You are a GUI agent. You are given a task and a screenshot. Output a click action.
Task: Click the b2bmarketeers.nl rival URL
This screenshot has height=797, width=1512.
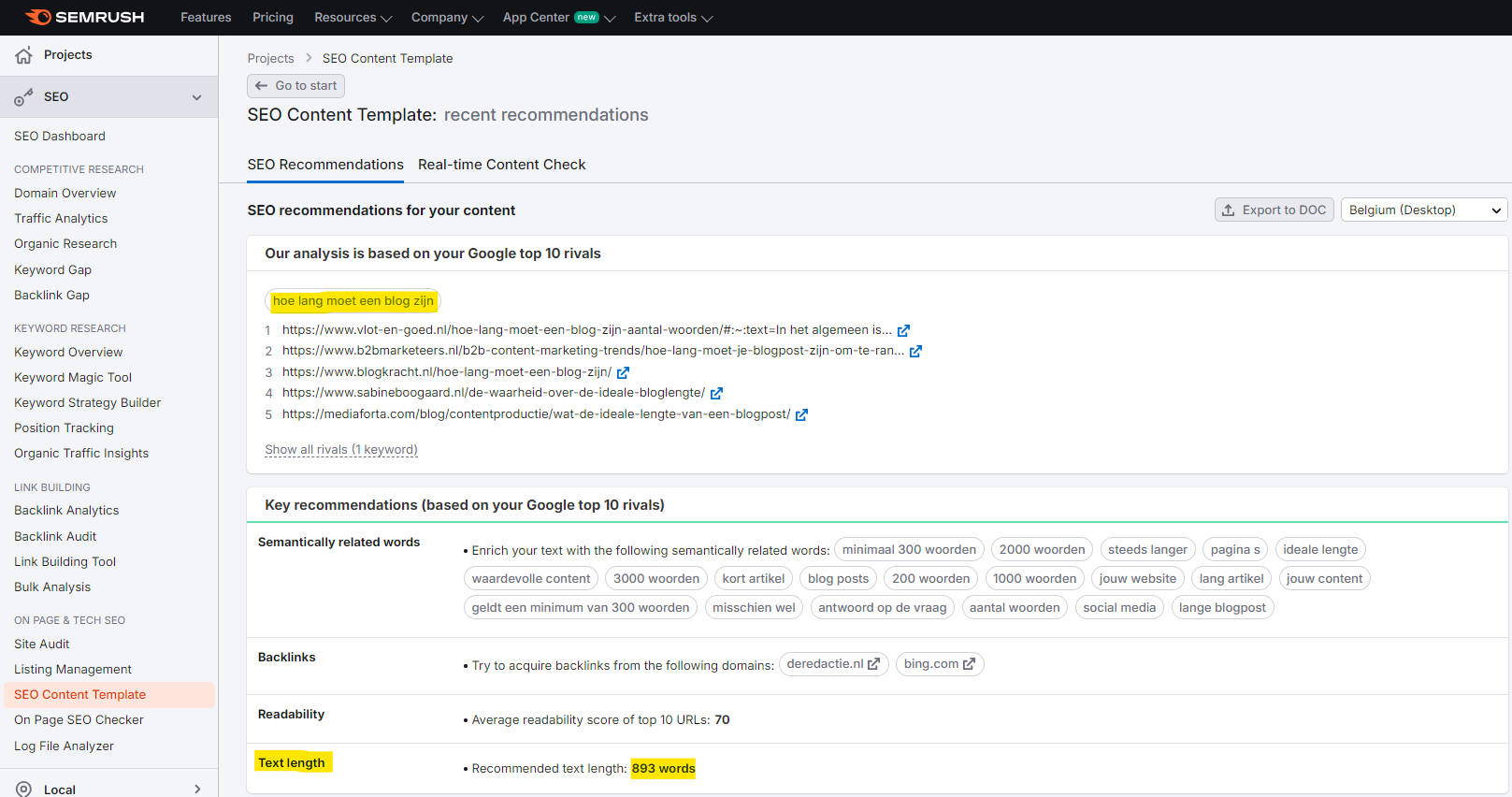click(x=593, y=351)
